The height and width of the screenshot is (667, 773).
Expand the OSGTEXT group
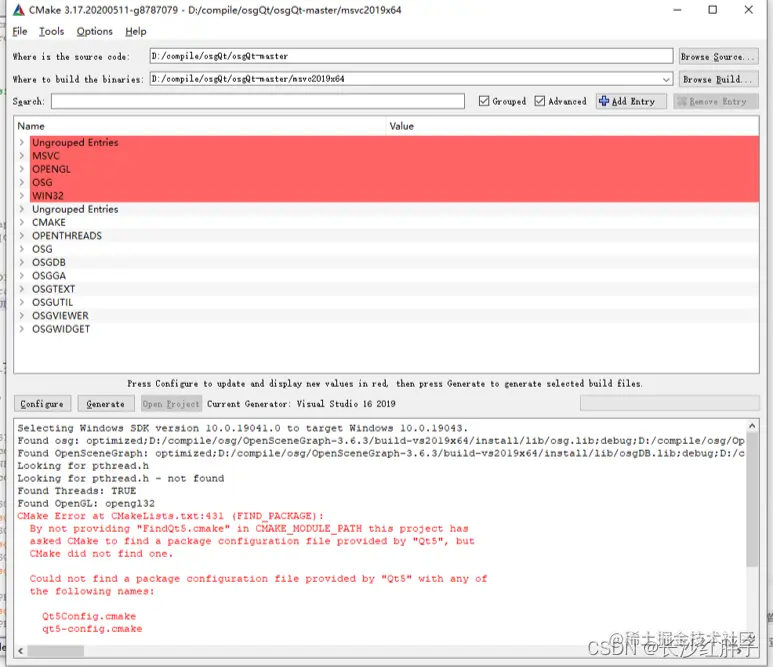pyautogui.click(x=22, y=289)
